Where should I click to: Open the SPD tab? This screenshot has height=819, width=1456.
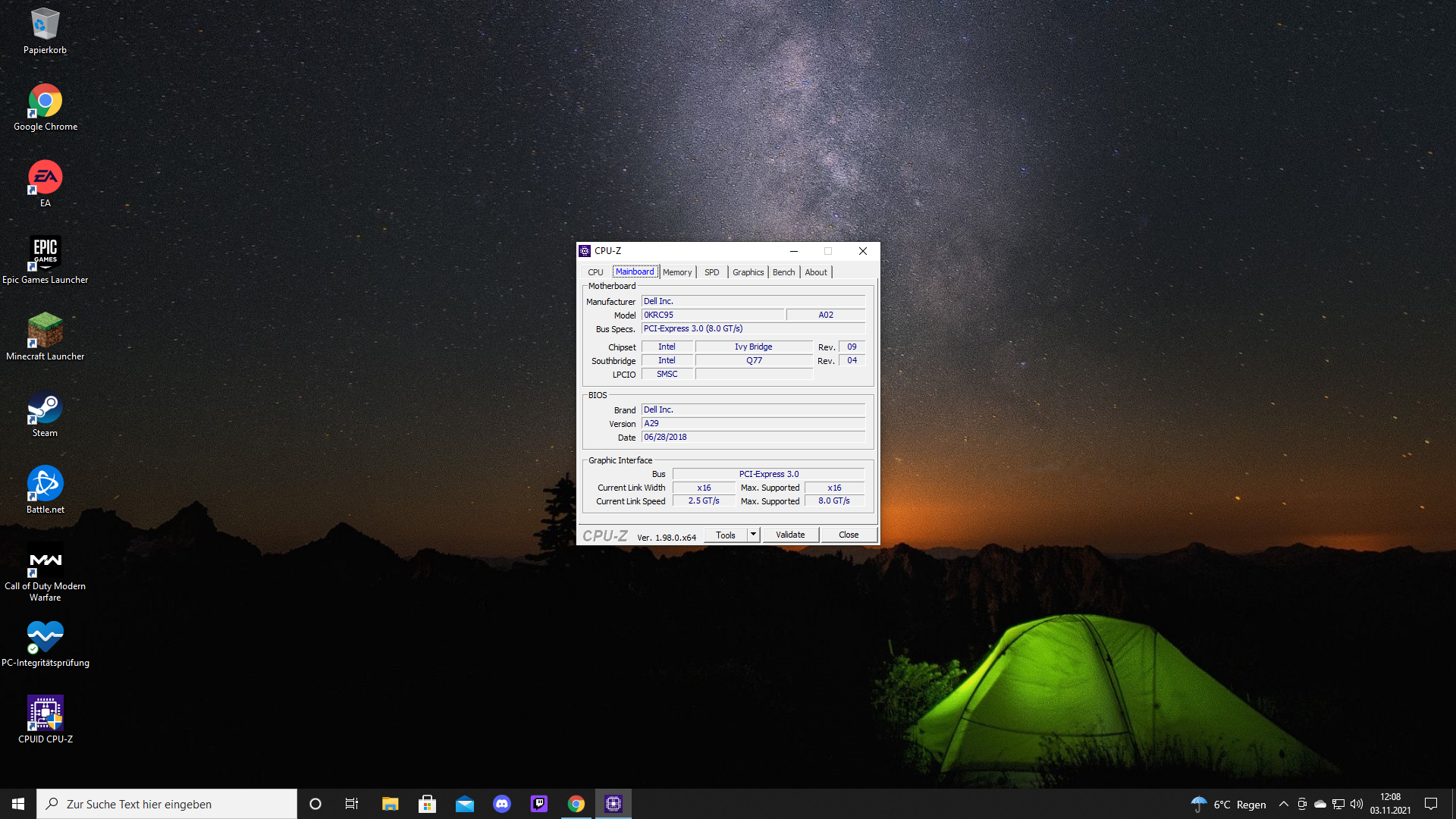click(711, 272)
